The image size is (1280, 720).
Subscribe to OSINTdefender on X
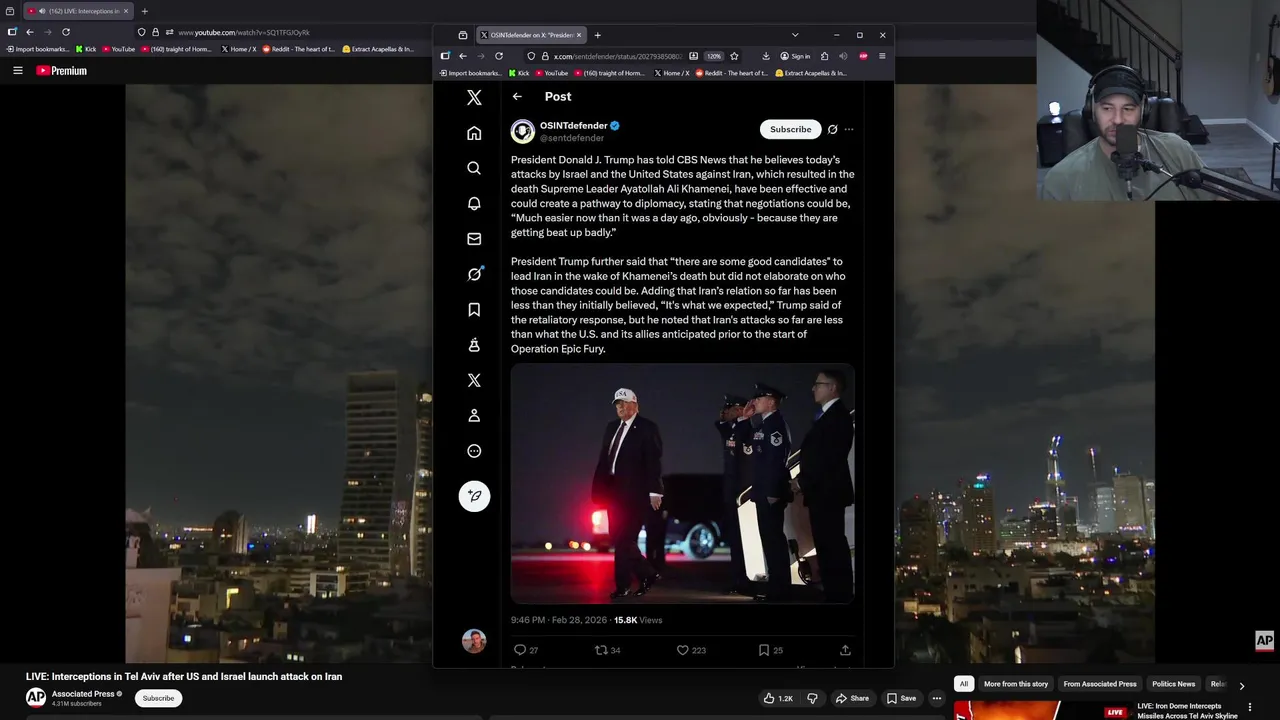(790, 129)
